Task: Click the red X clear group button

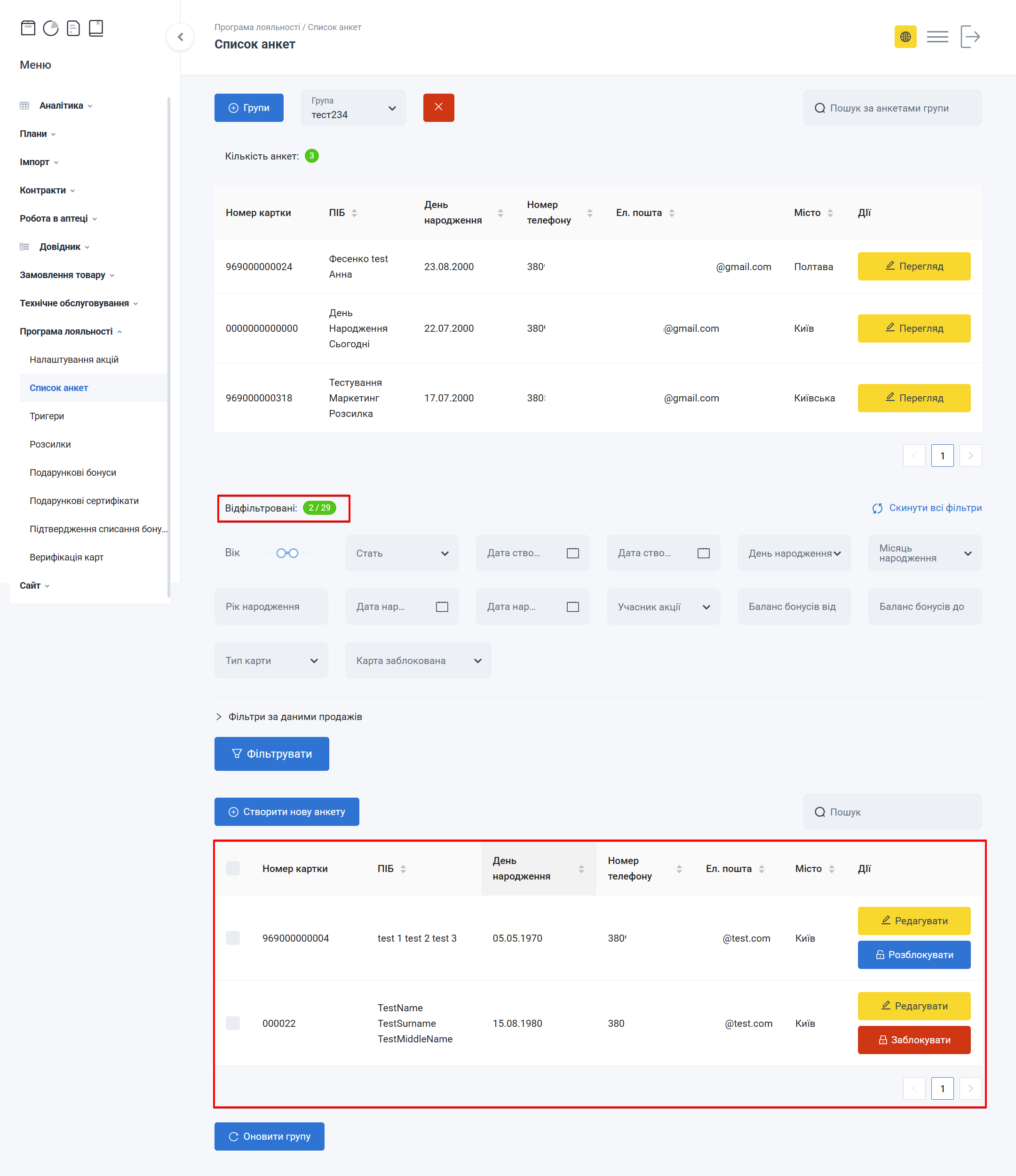Action: click(438, 107)
